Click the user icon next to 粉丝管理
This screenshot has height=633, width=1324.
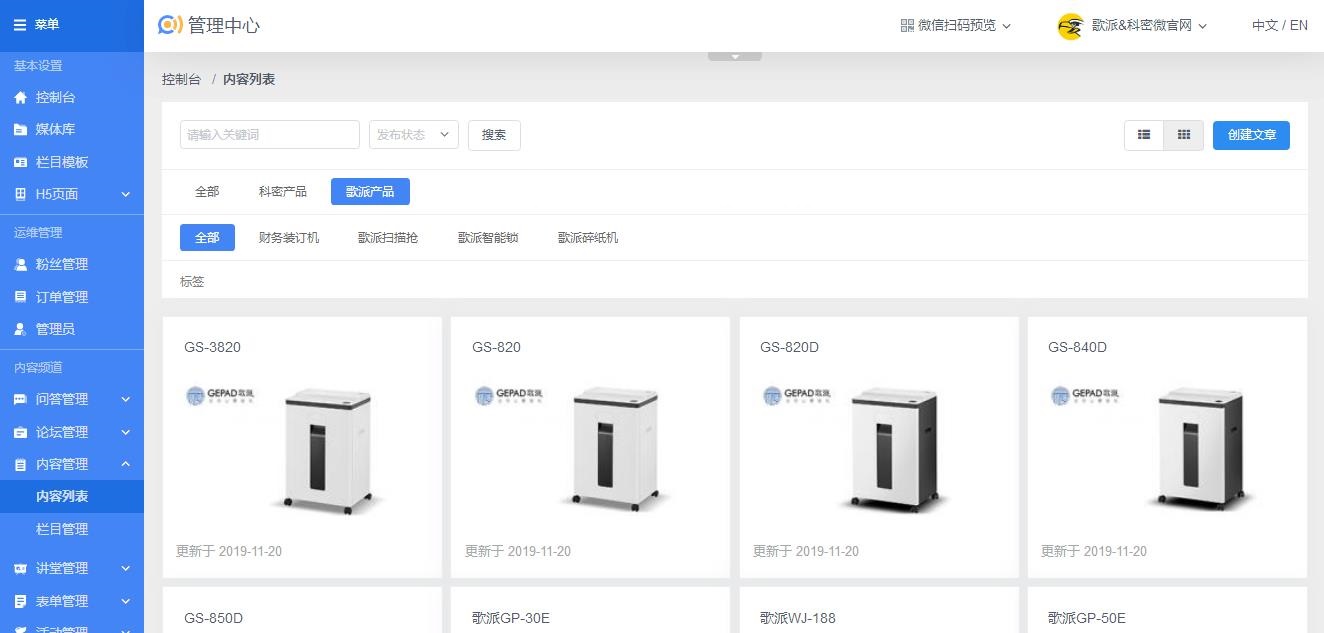(x=20, y=265)
